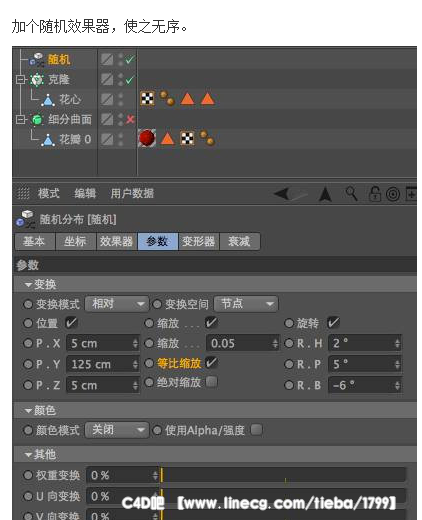Image resolution: width=422 pixels, height=520 pixels.
Task: Click the 缩放 0.05 value field
Action: [x=243, y=343]
